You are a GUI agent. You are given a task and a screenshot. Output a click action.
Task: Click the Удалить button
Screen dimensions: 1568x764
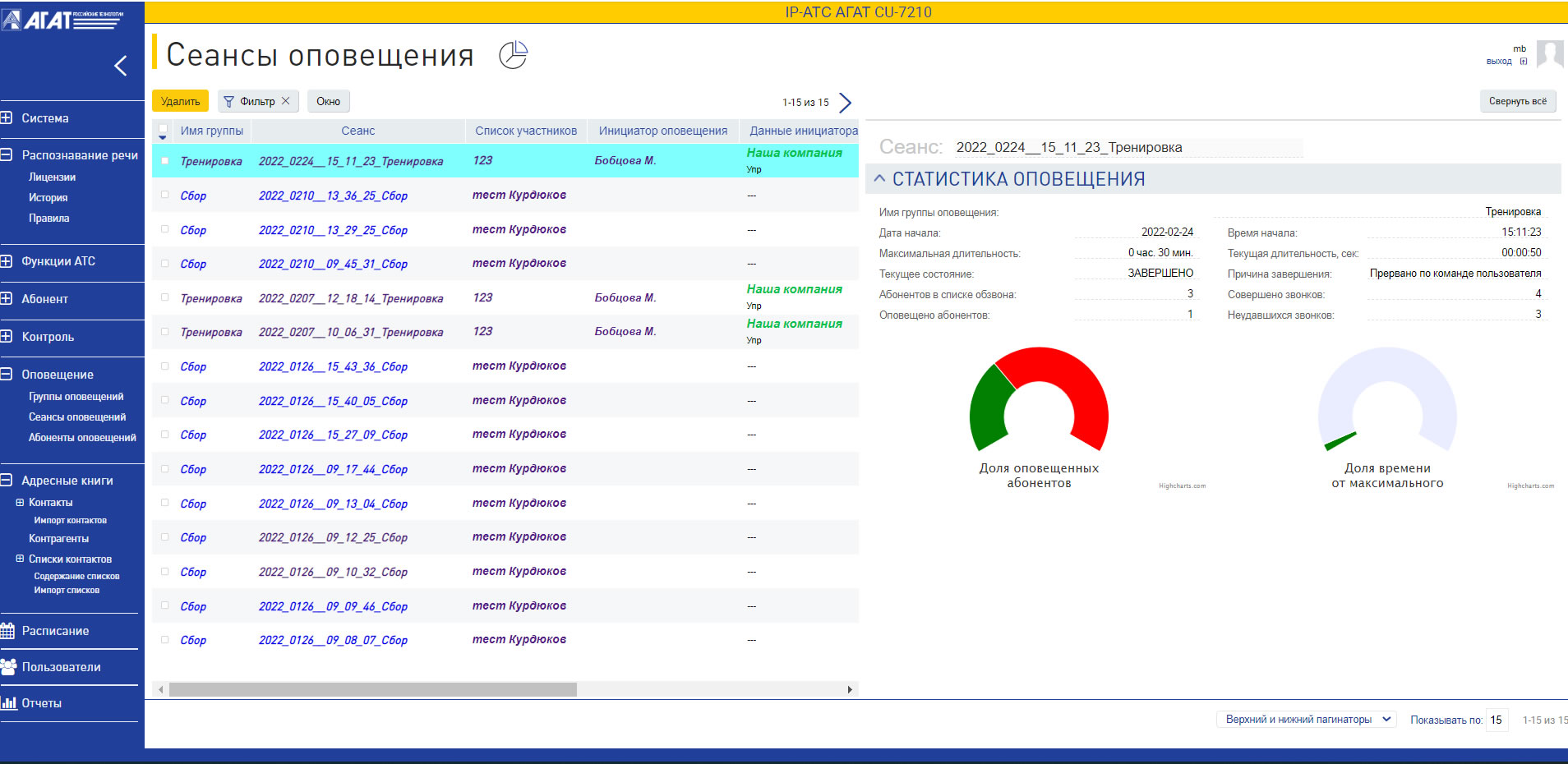180,101
